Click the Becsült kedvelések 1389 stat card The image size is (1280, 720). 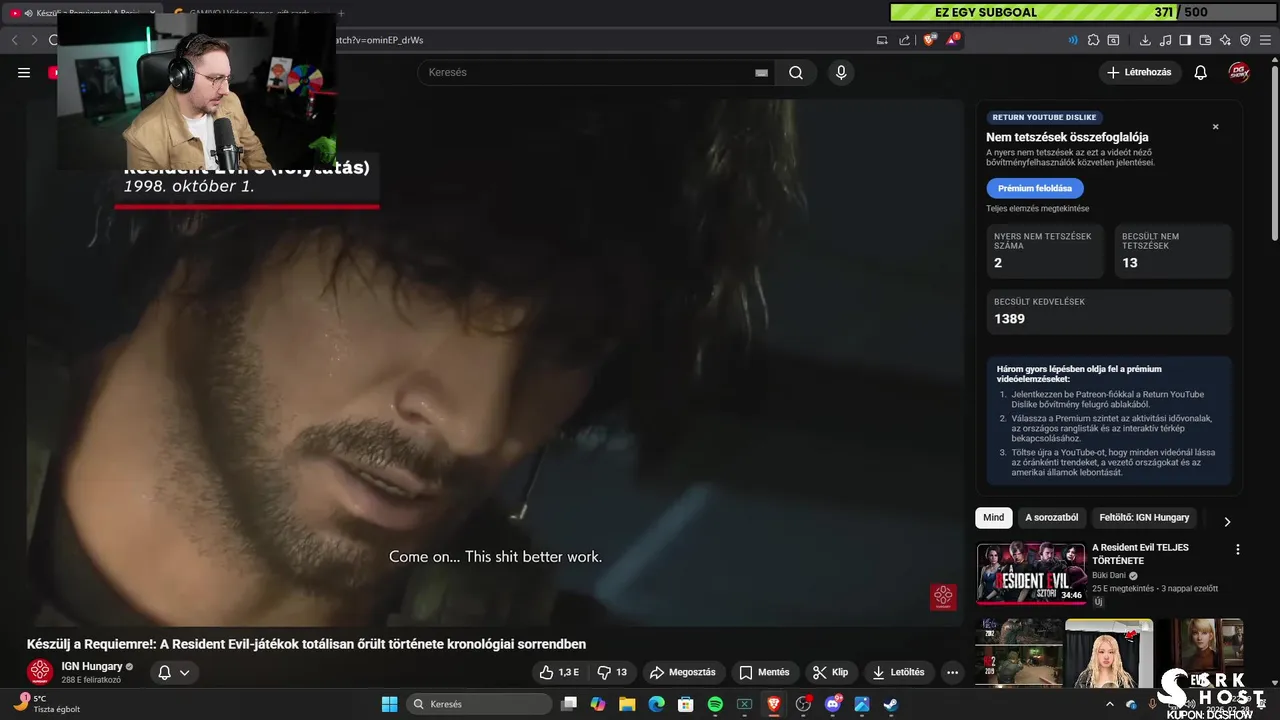[1109, 311]
